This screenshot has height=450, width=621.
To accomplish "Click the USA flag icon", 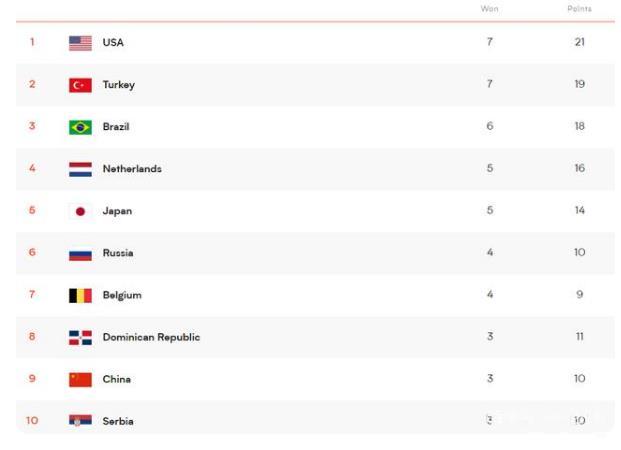I will coord(80,43).
